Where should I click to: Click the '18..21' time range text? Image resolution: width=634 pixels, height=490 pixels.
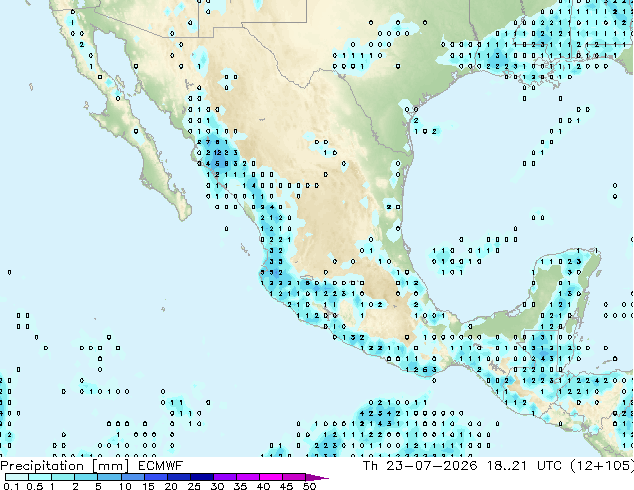[507, 466]
